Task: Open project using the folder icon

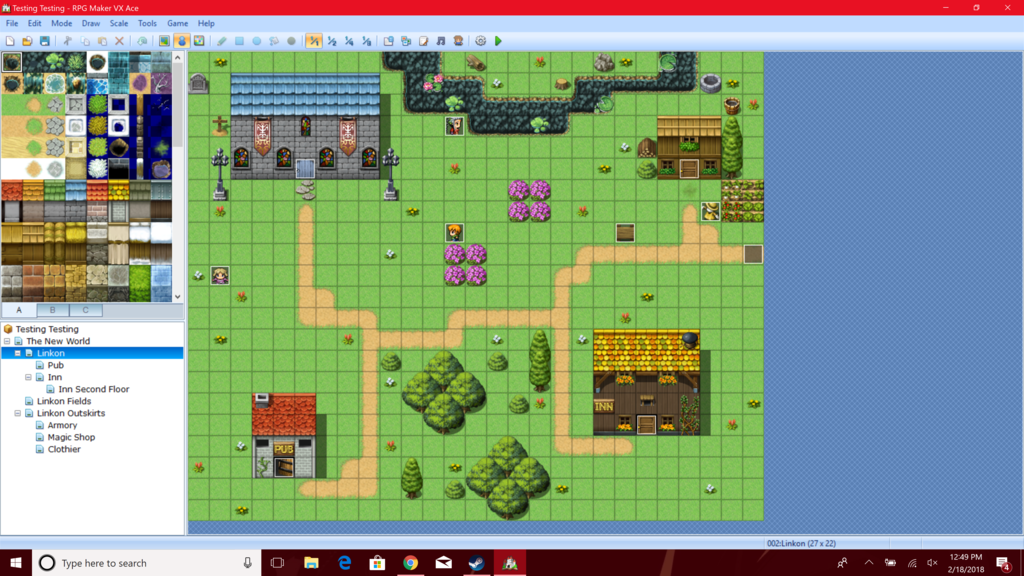Action: tap(27, 41)
